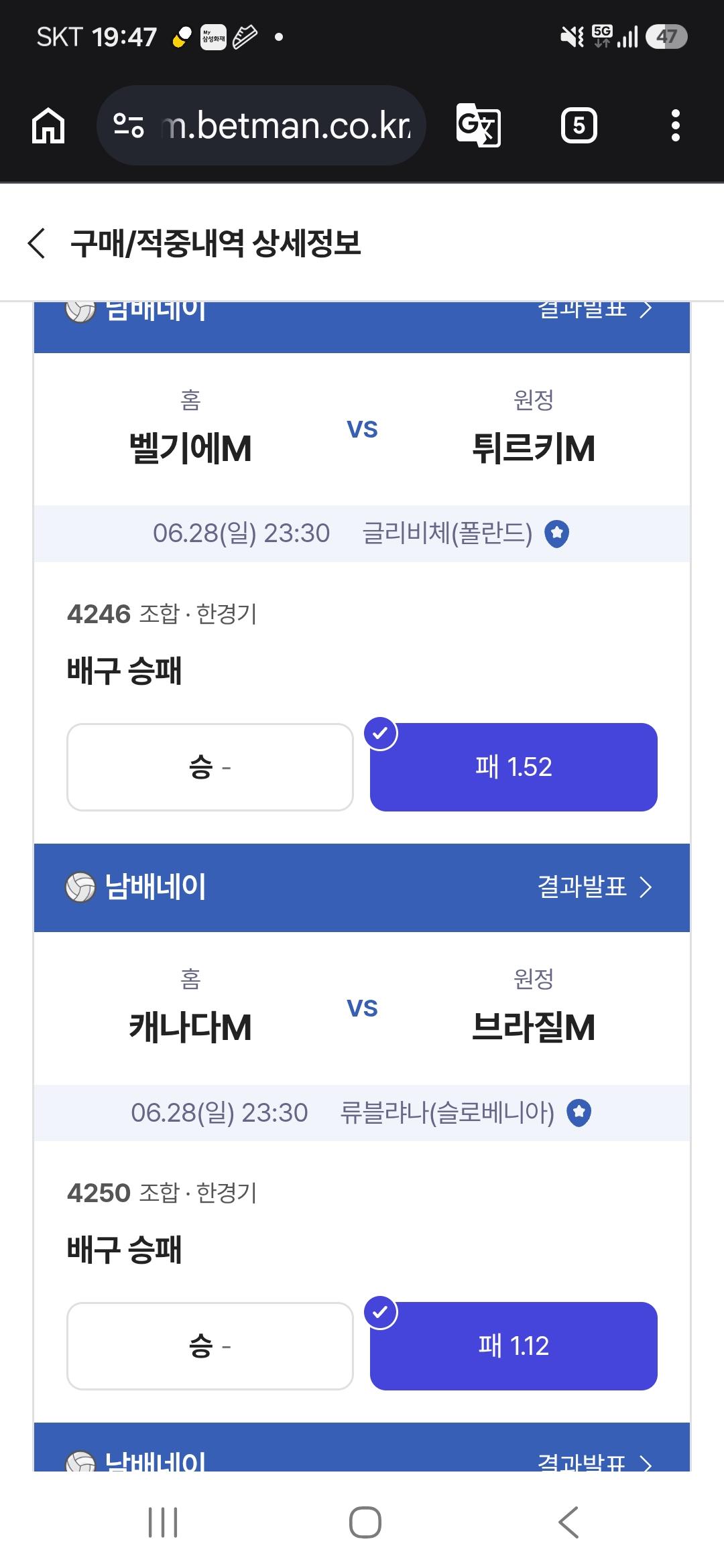Expand 결과발표 in the partially visible top header
Screen dimensions: 724x1568
pyautogui.click(x=595, y=310)
